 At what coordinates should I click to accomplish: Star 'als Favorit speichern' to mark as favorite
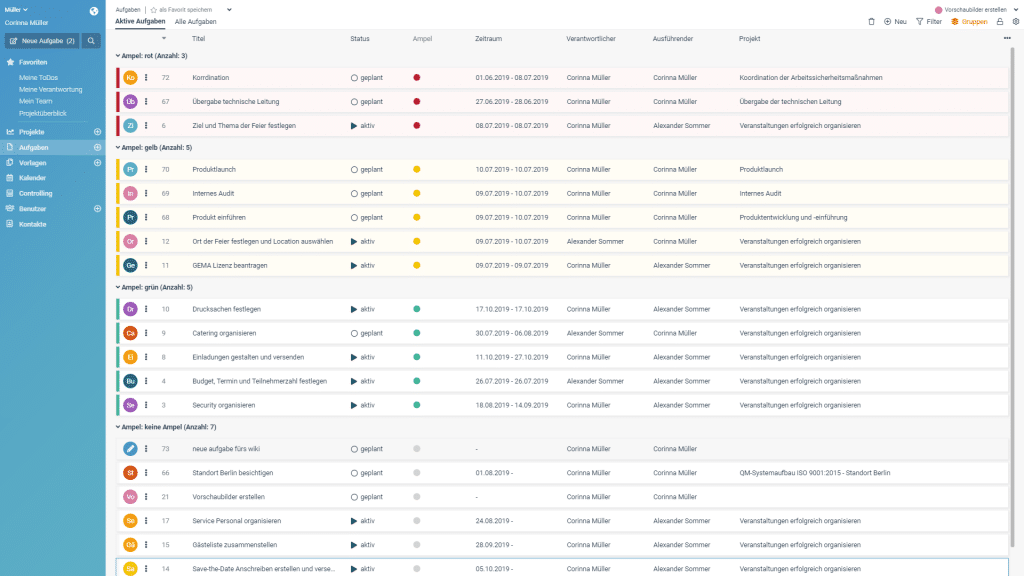click(x=155, y=9)
